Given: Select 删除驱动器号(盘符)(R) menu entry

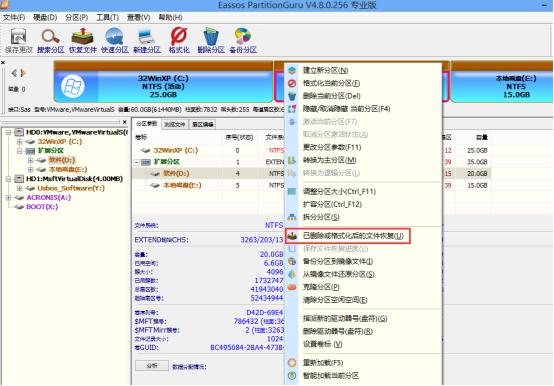Looking at the screenshot, I should click(363, 331).
